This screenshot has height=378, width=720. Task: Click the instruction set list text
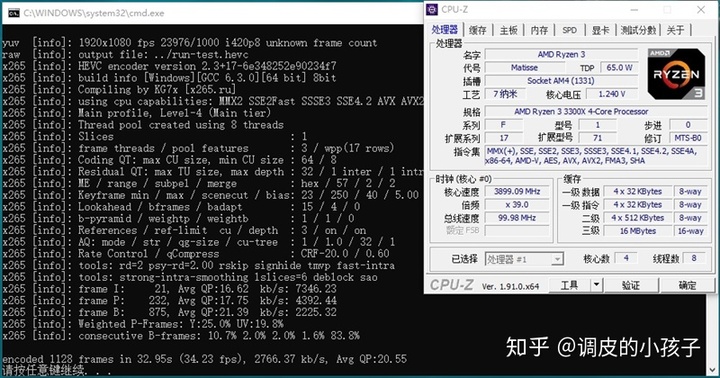tap(596, 156)
